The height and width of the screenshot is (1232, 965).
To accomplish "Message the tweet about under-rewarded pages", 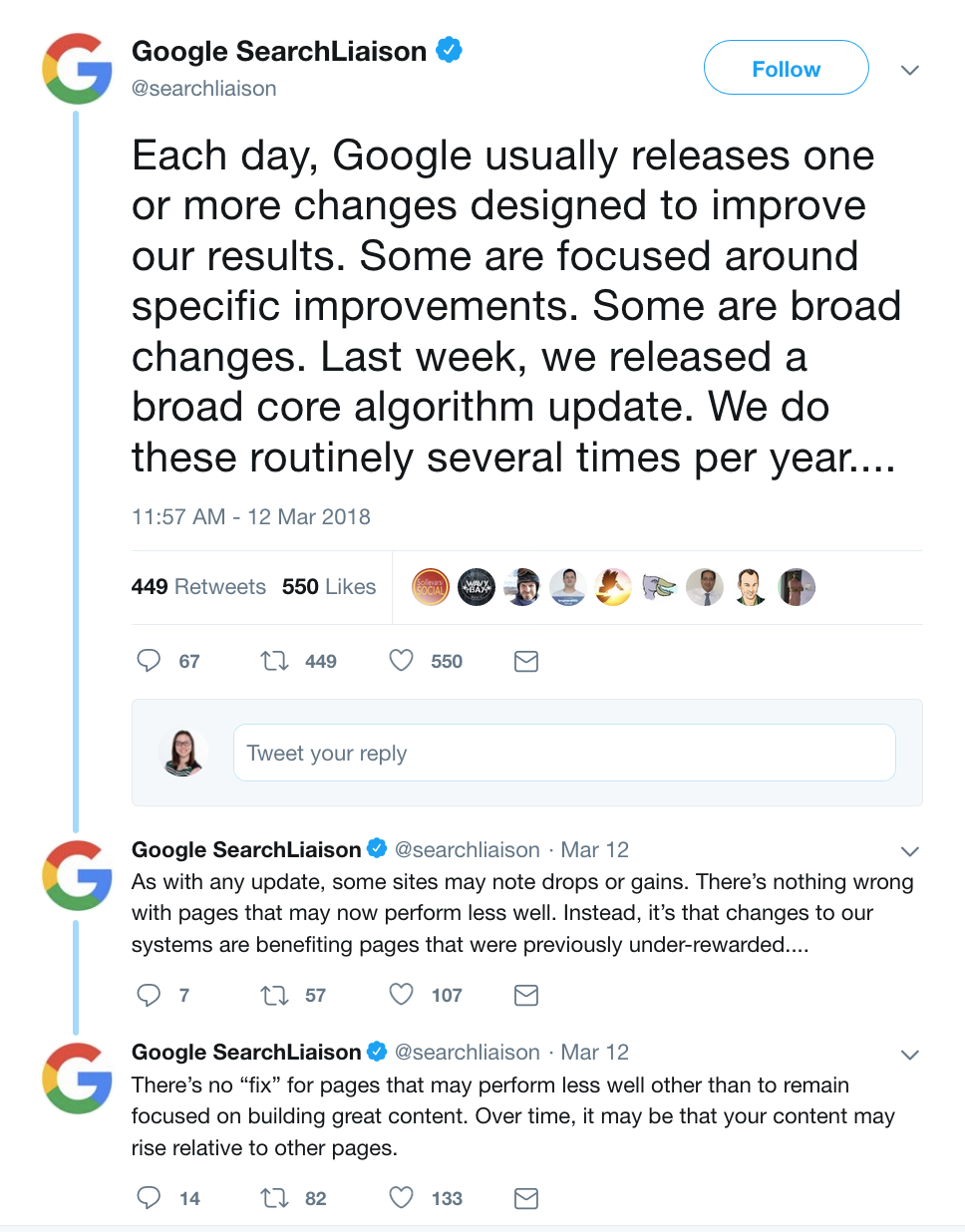I will (526, 995).
